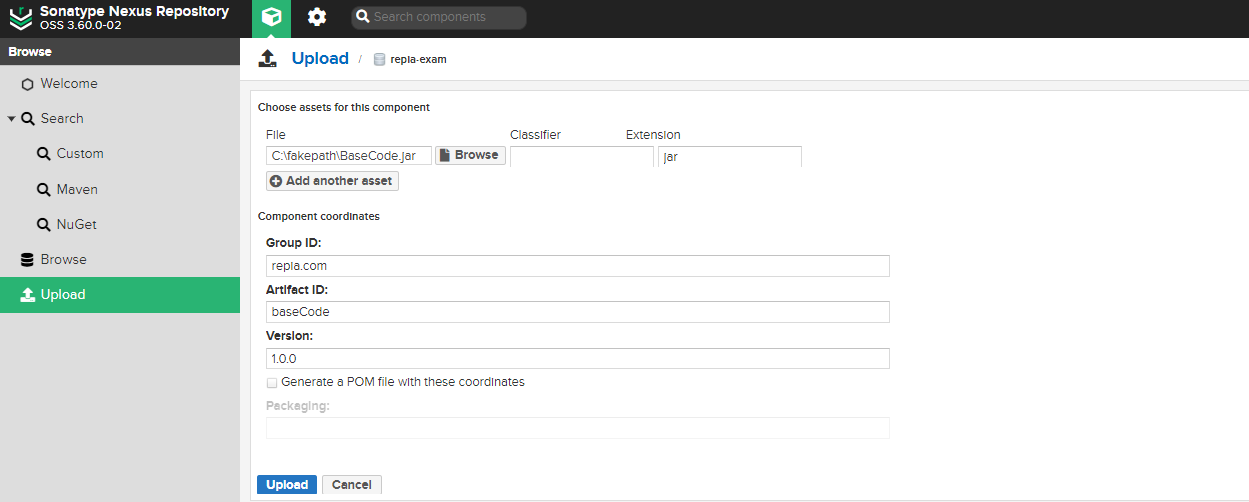Click the Browse cube icon in header
Screen dimensions: 1249x502
[270, 17]
